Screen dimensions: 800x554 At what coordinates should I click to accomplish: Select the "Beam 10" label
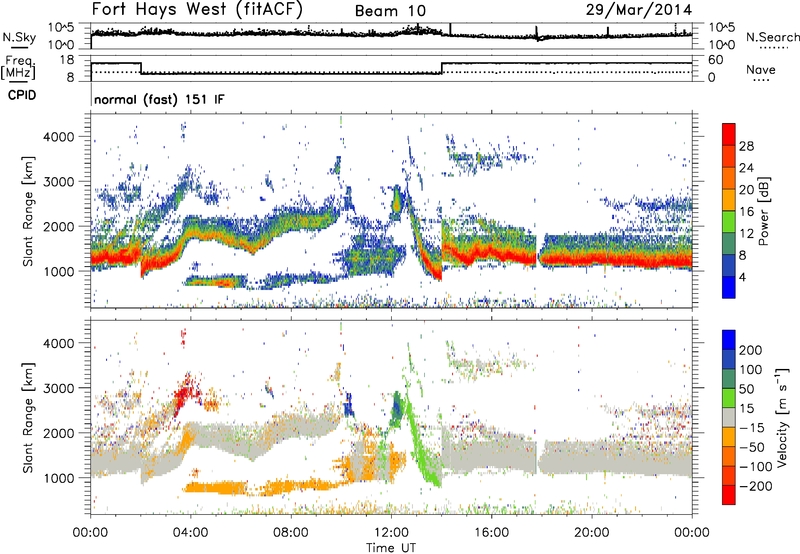(390, 11)
